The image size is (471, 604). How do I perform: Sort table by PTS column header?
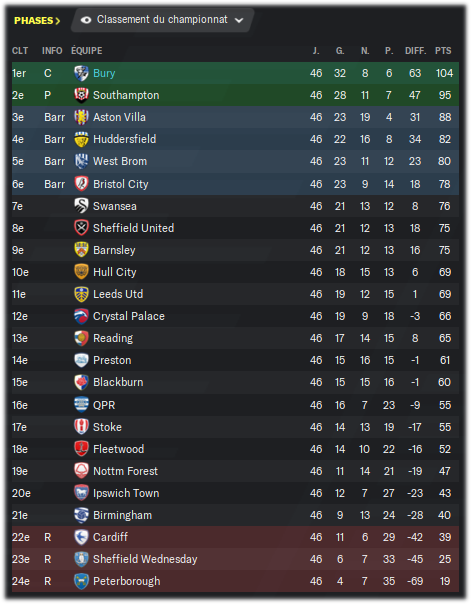coord(443,51)
